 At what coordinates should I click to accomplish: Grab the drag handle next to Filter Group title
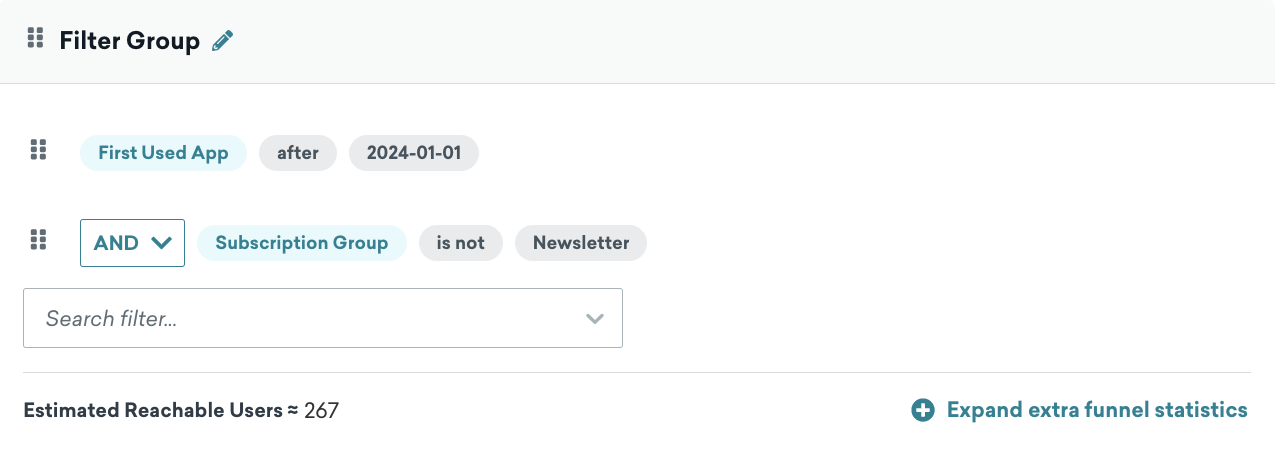pos(35,39)
